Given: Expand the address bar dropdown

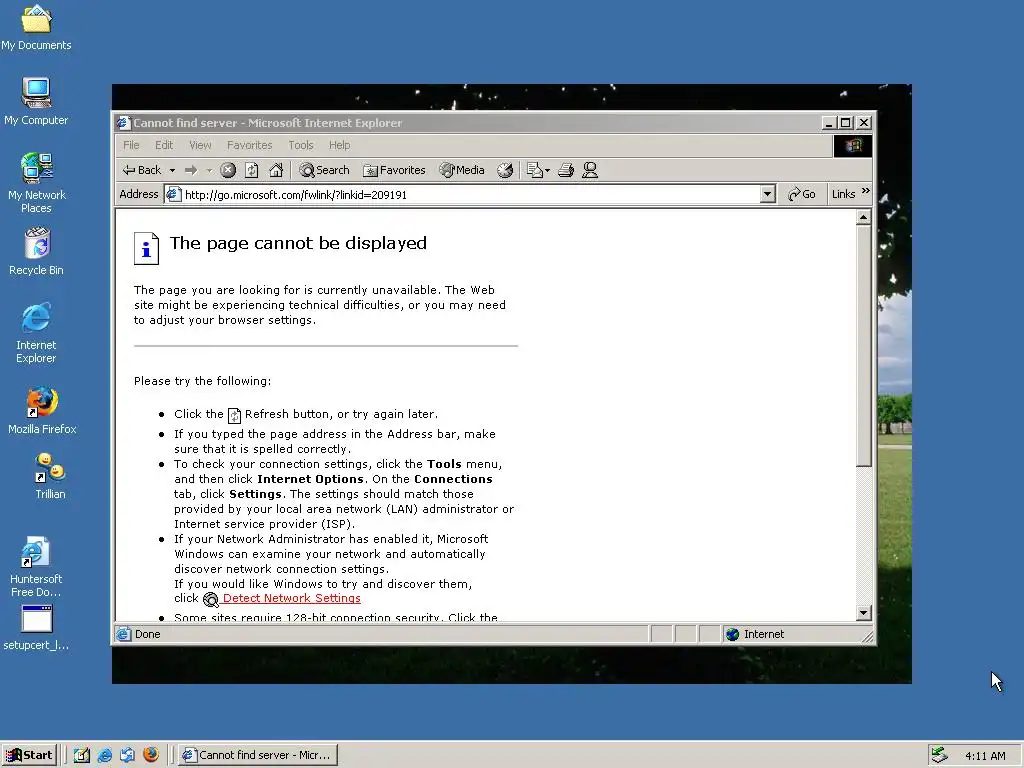Looking at the screenshot, I should [768, 195].
